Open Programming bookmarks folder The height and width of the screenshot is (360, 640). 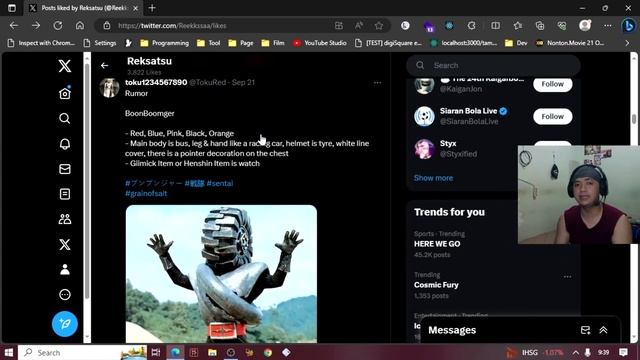tap(164, 43)
